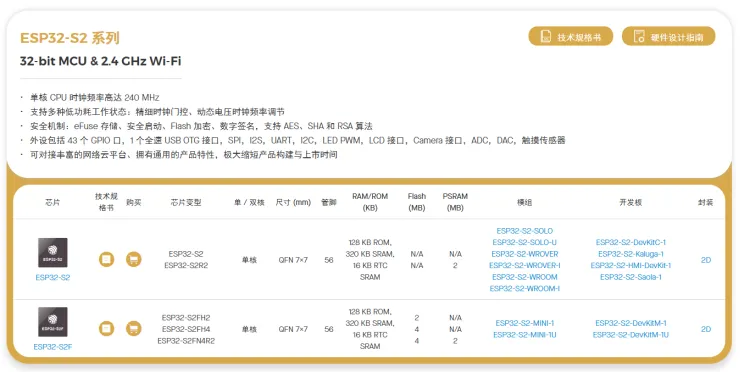Image resolution: width=750 pixels, height=372 pixels.
Task: Click the ESP32-S2FH4 variant text
Action: pyautogui.click(x=186, y=329)
